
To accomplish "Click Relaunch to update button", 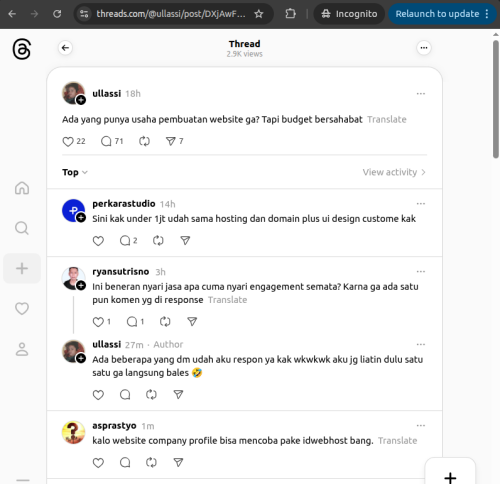I will click(442, 14).
